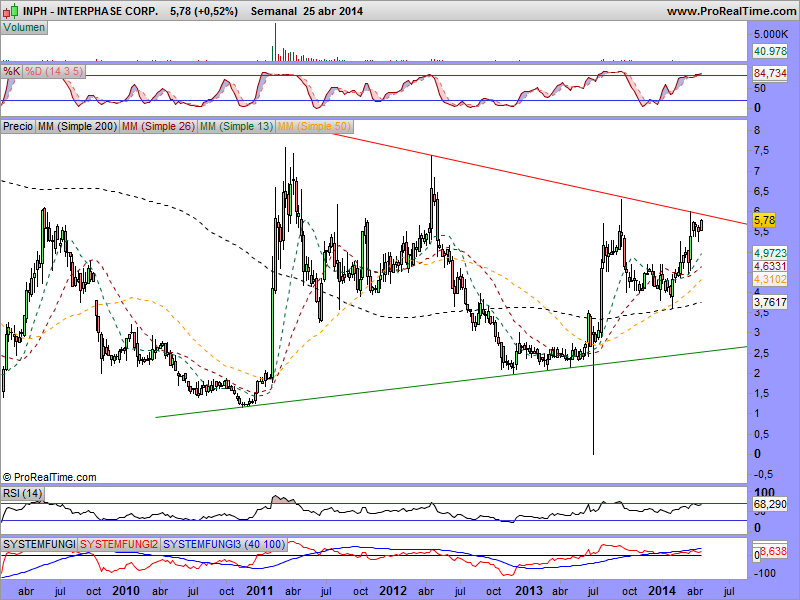This screenshot has width=800, height=600.
Task: Click the © ProRealTime.com copyright text
Action: pyautogui.click(x=49, y=478)
